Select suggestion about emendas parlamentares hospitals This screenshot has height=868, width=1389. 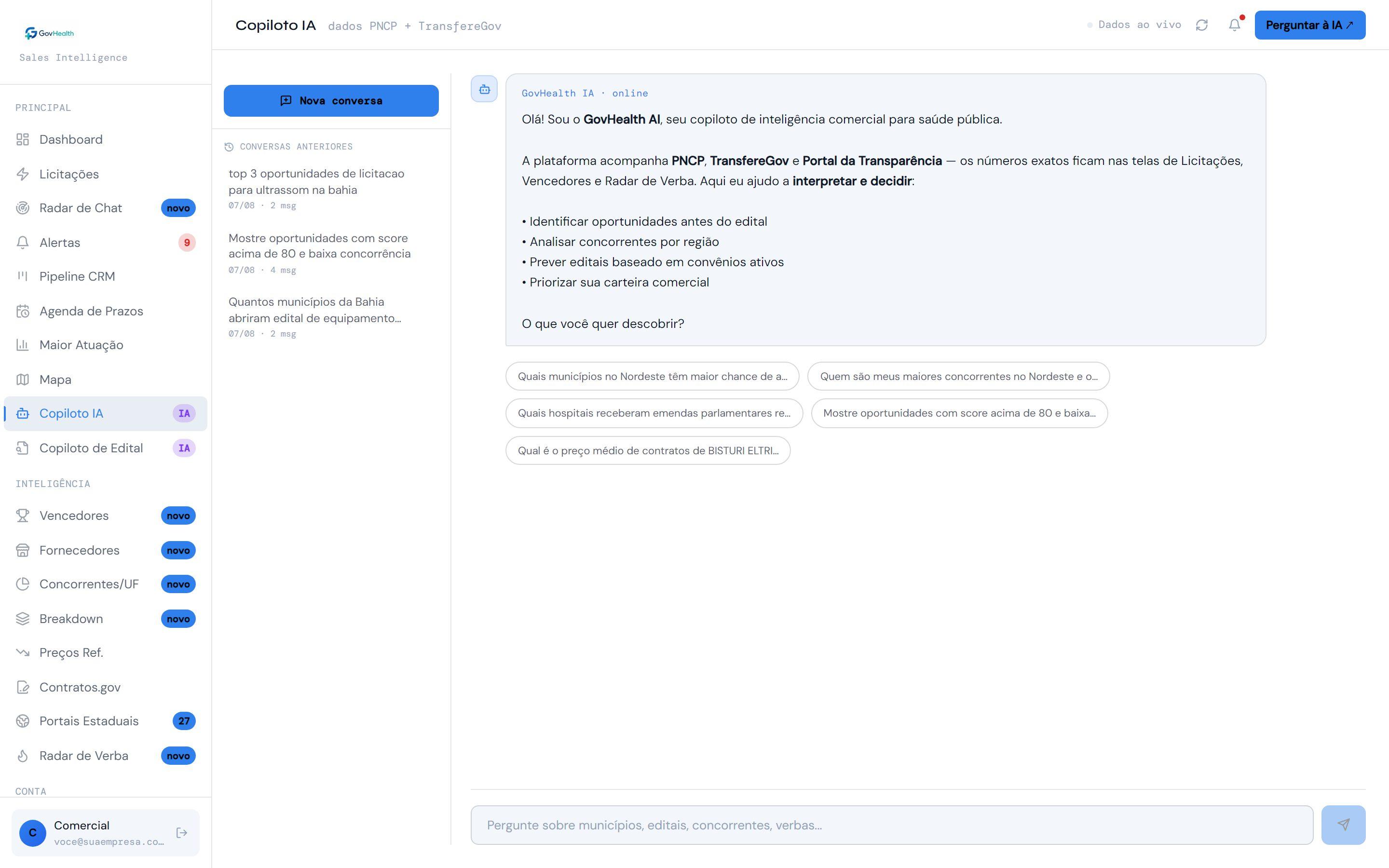(654, 413)
